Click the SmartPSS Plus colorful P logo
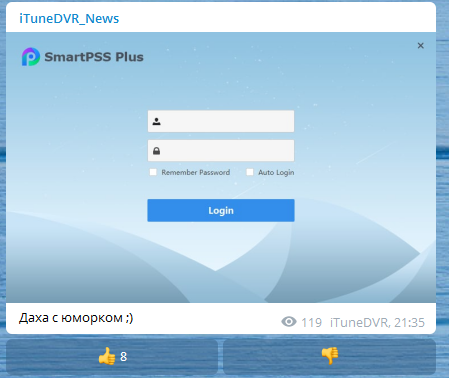The image size is (449, 378). [31, 57]
